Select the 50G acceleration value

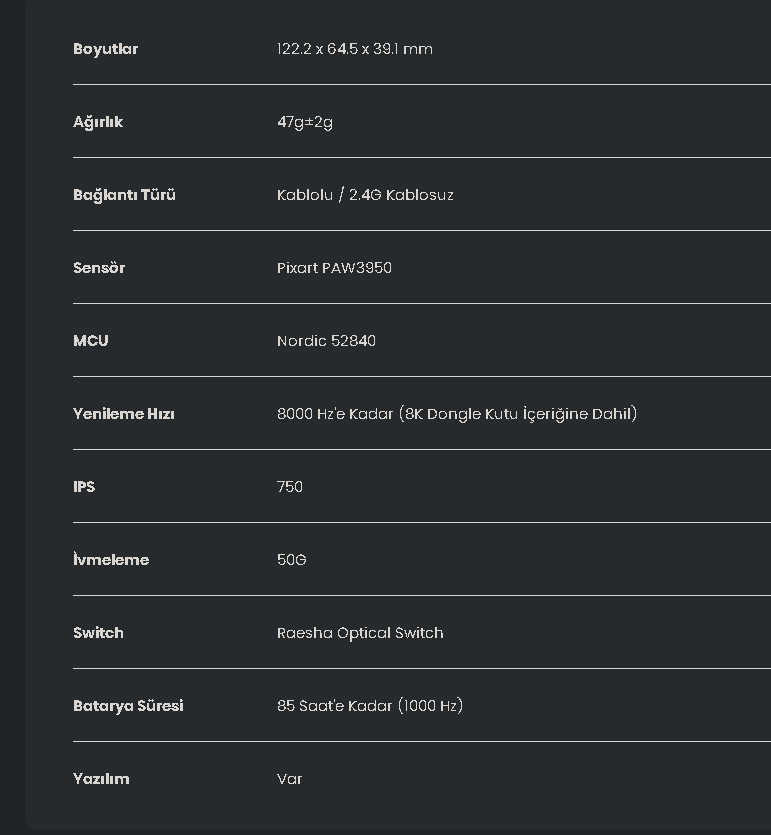[x=292, y=560]
